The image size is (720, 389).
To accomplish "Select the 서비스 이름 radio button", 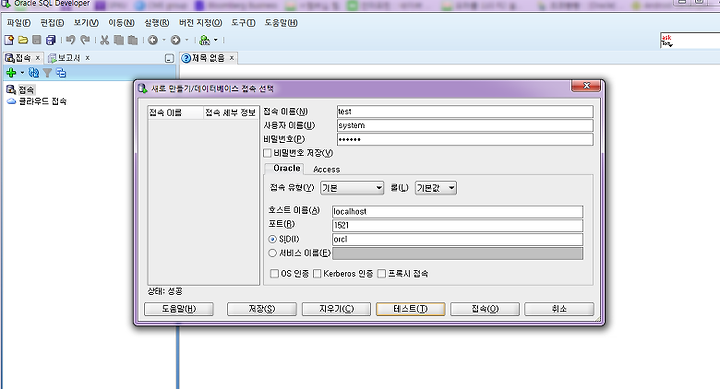I will click(x=272, y=253).
